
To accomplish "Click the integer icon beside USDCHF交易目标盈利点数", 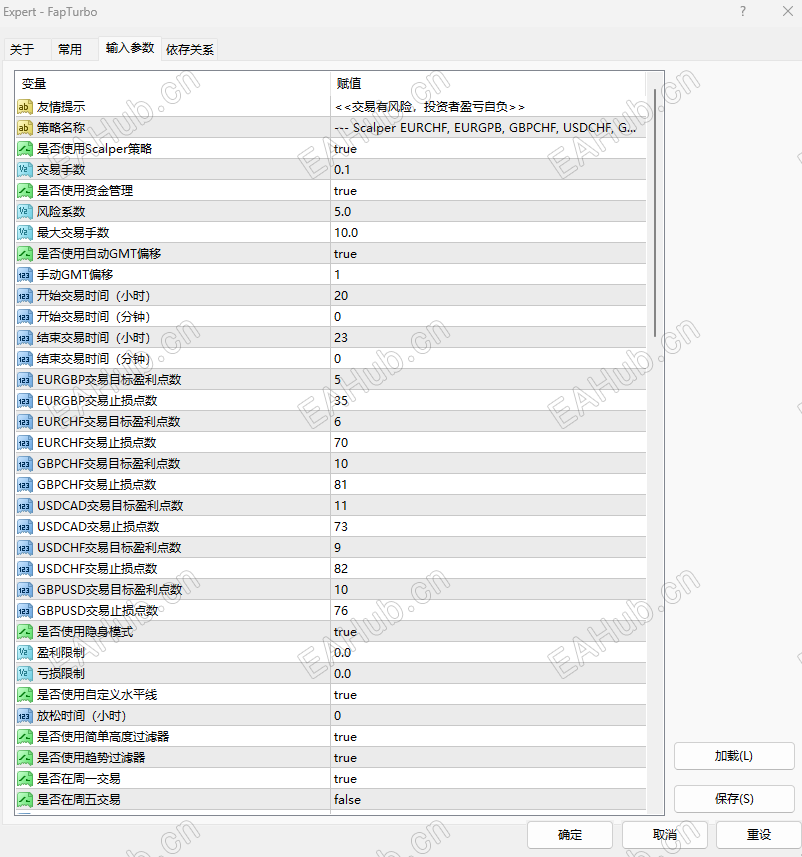I will pos(25,548).
